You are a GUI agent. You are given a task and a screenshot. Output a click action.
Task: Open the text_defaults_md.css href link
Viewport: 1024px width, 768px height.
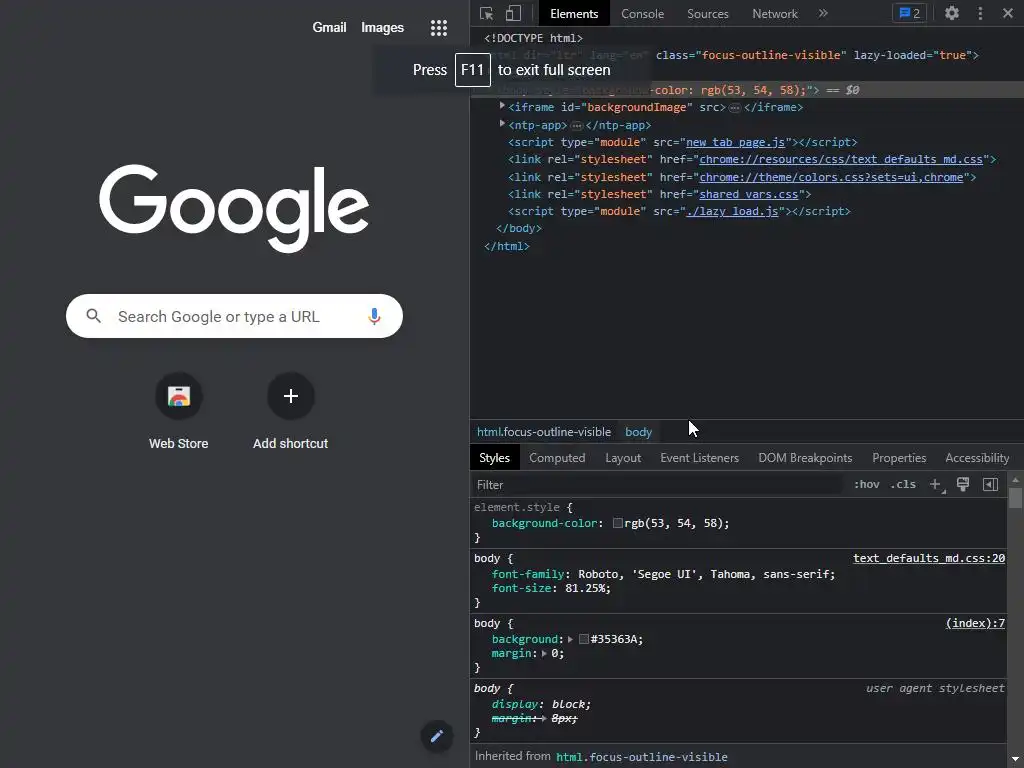coord(841,159)
